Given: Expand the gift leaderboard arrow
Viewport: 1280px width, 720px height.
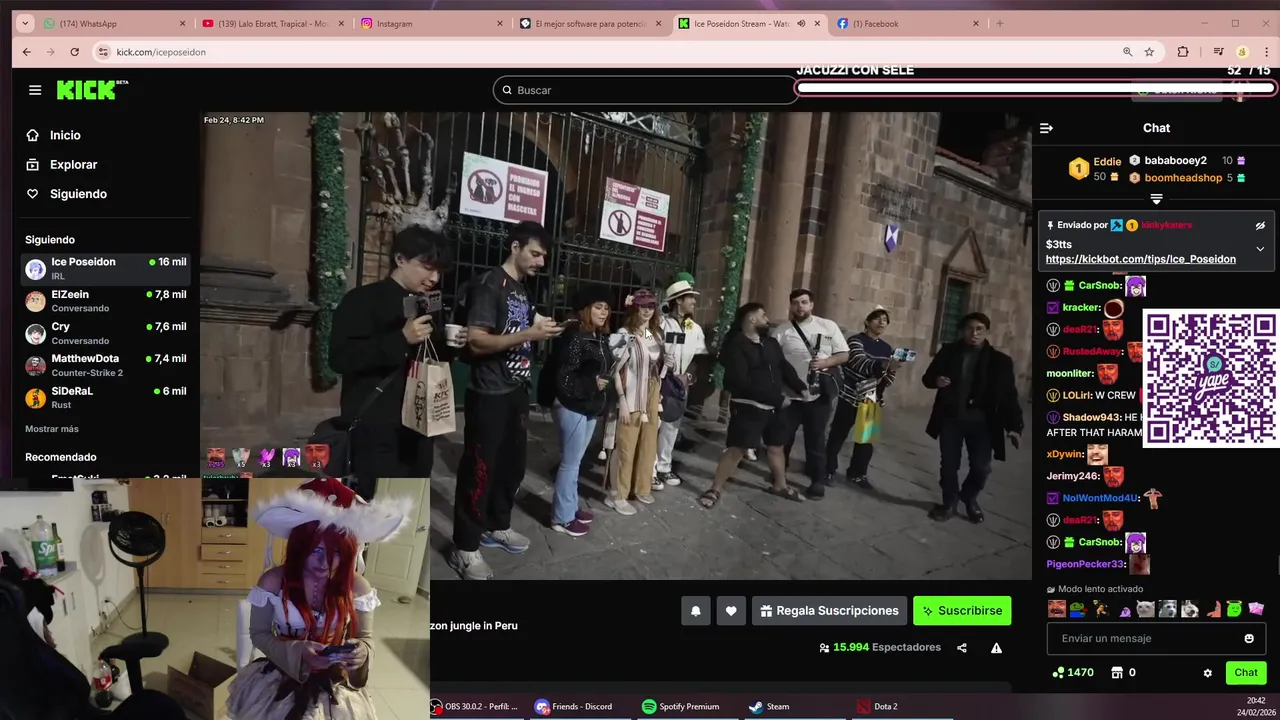Looking at the screenshot, I should pyautogui.click(x=1156, y=200).
